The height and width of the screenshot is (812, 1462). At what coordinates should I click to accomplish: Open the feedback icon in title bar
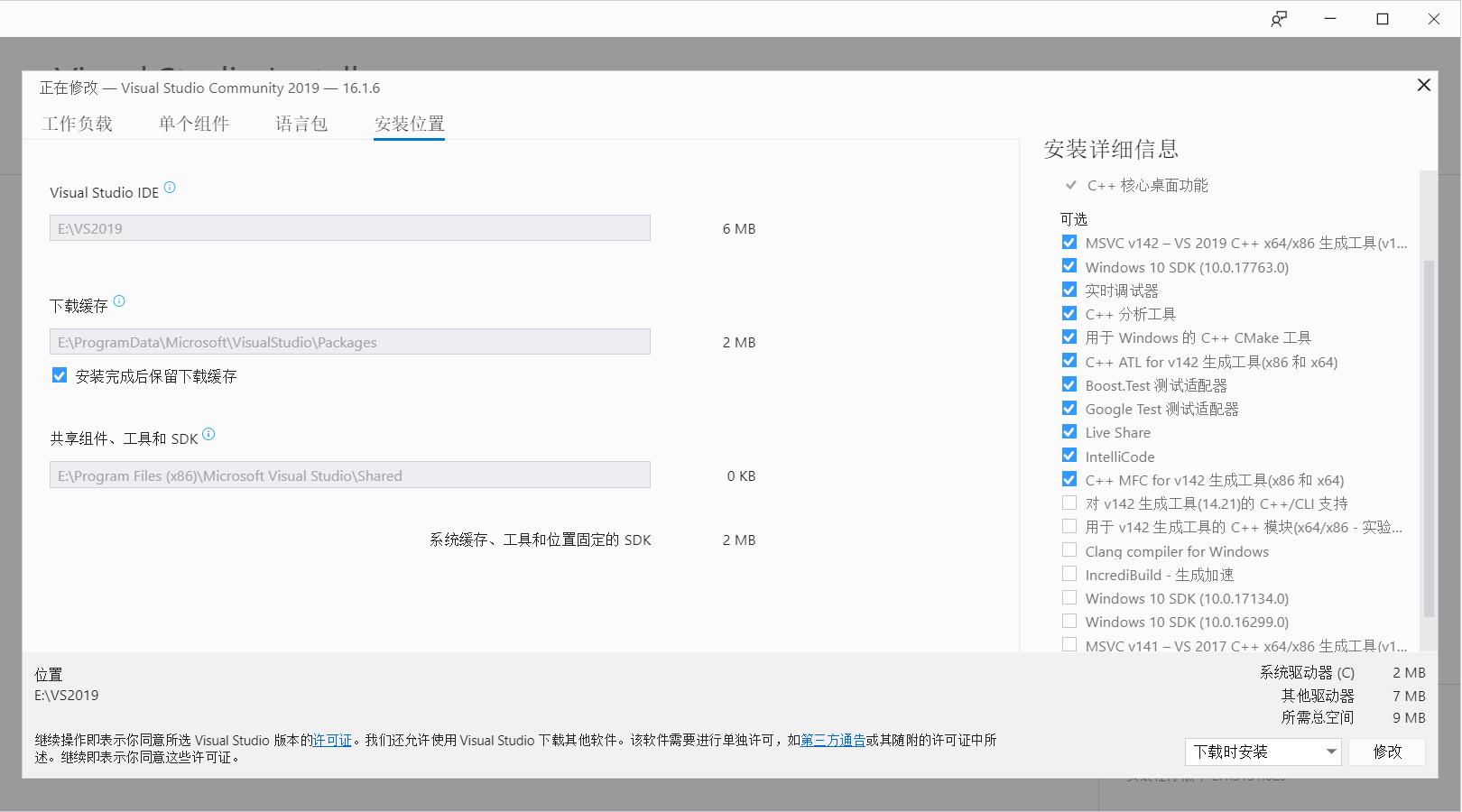(x=1279, y=19)
